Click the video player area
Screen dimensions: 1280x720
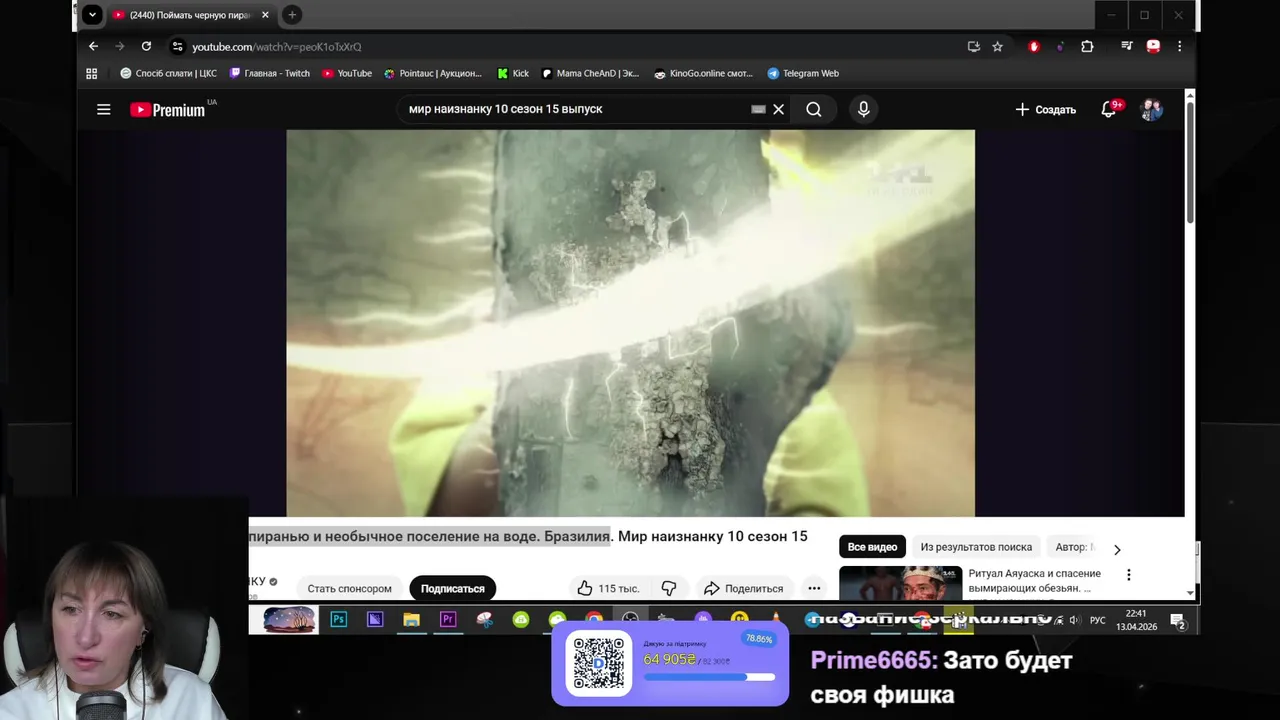click(630, 323)
